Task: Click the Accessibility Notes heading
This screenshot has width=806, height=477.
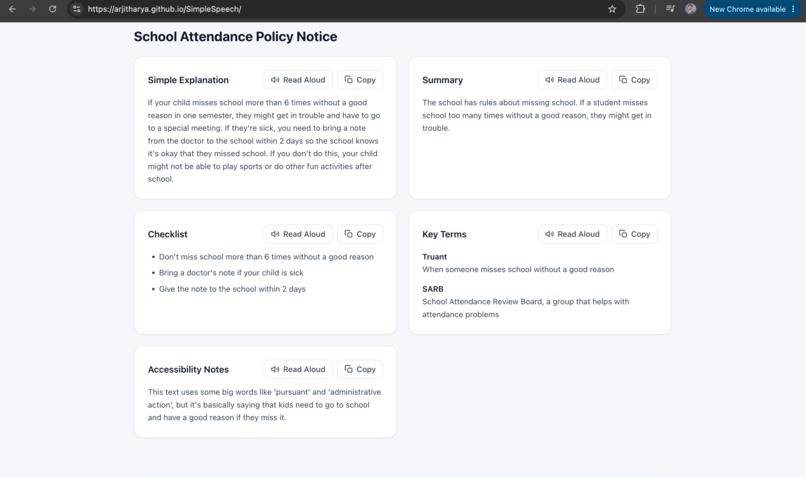Action: coord(188,370)
